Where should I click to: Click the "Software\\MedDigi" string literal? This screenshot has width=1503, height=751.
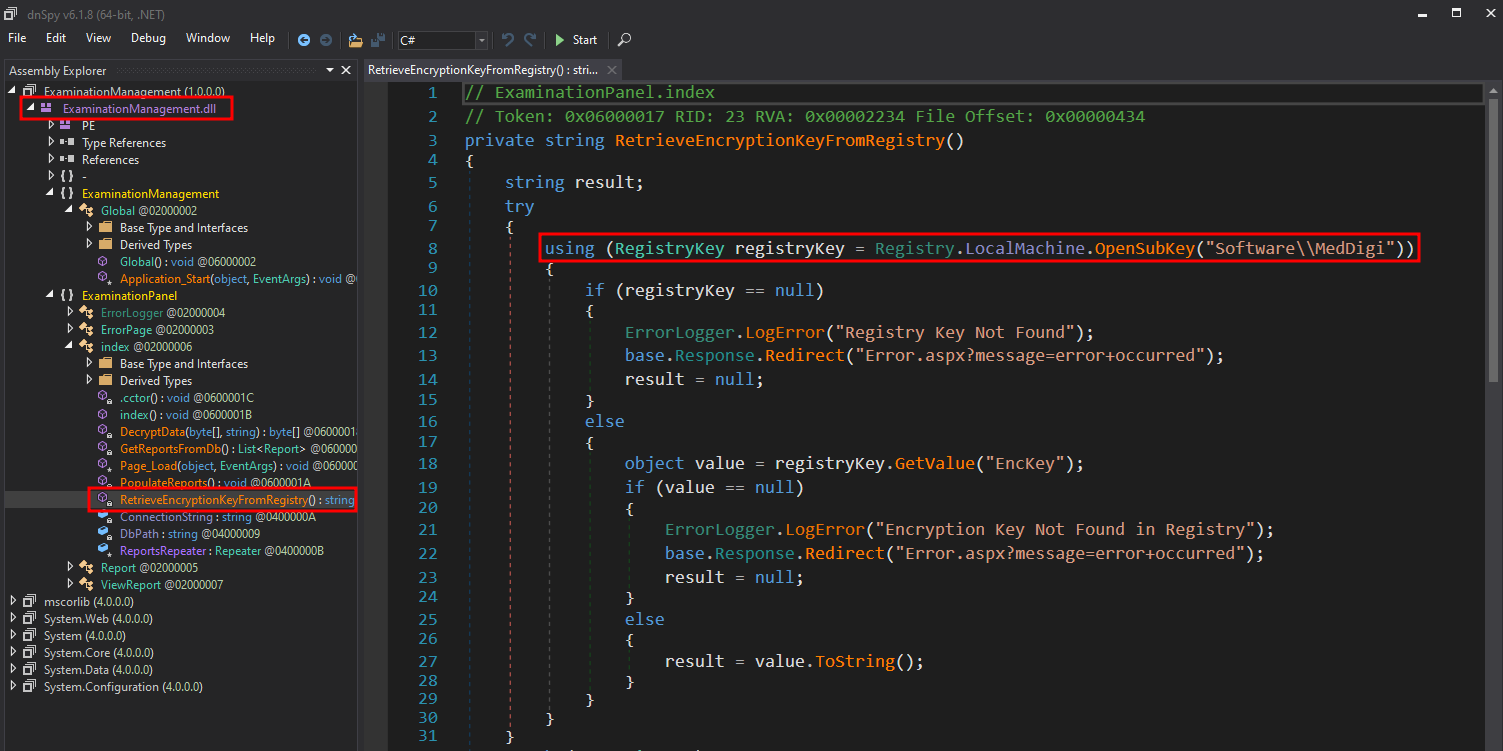(x=1300, y=248)
